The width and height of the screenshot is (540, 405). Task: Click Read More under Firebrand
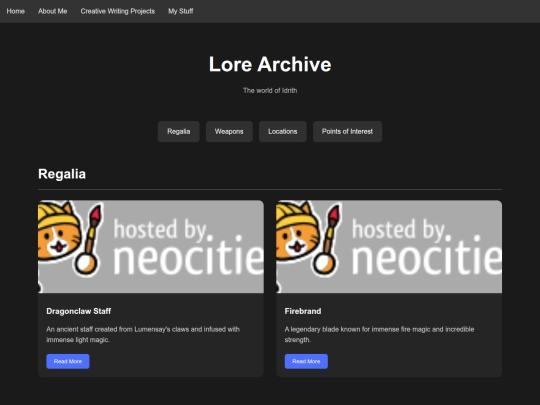306,361
